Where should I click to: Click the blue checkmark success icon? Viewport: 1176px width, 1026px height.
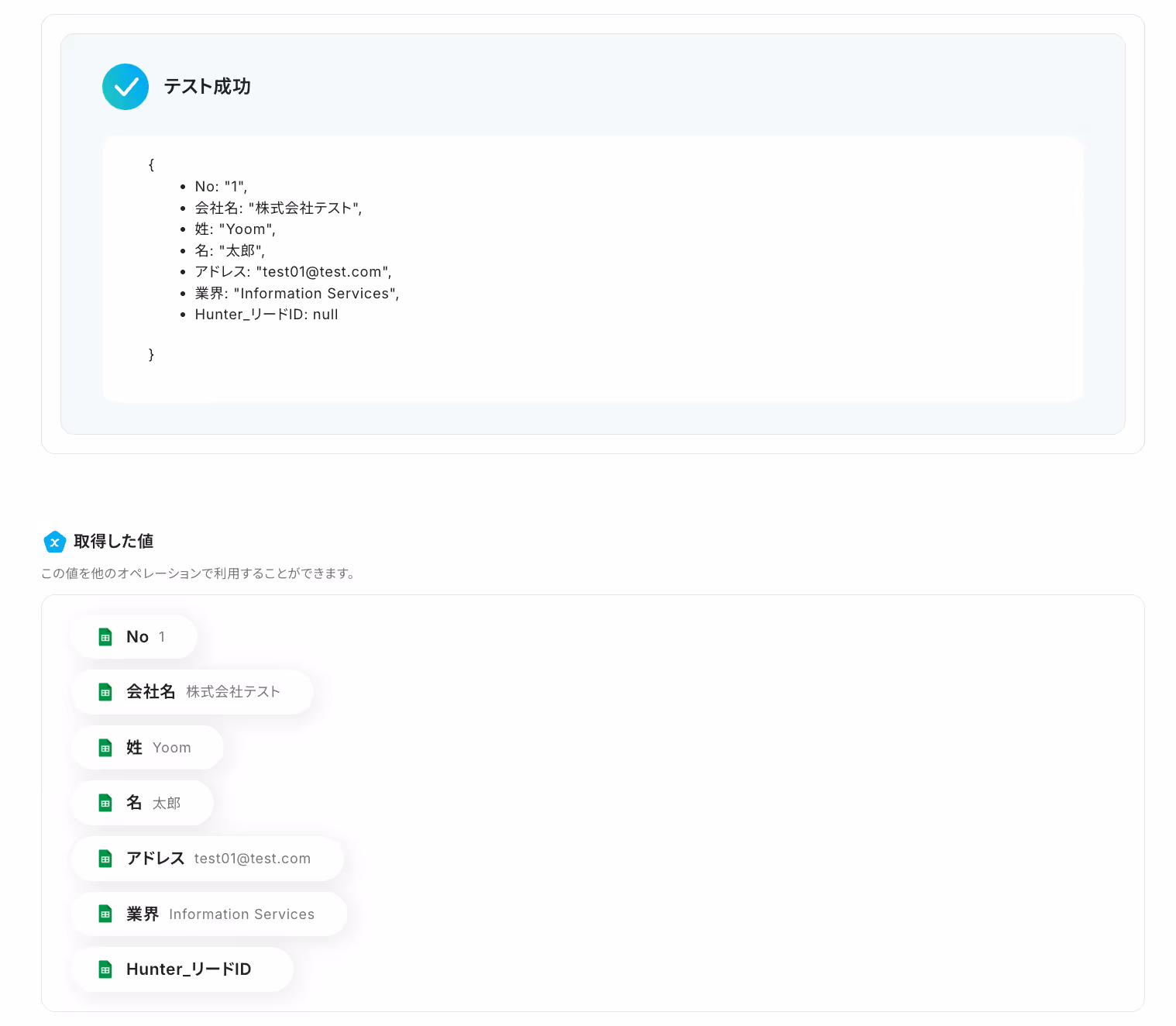(x=126, y=87)
